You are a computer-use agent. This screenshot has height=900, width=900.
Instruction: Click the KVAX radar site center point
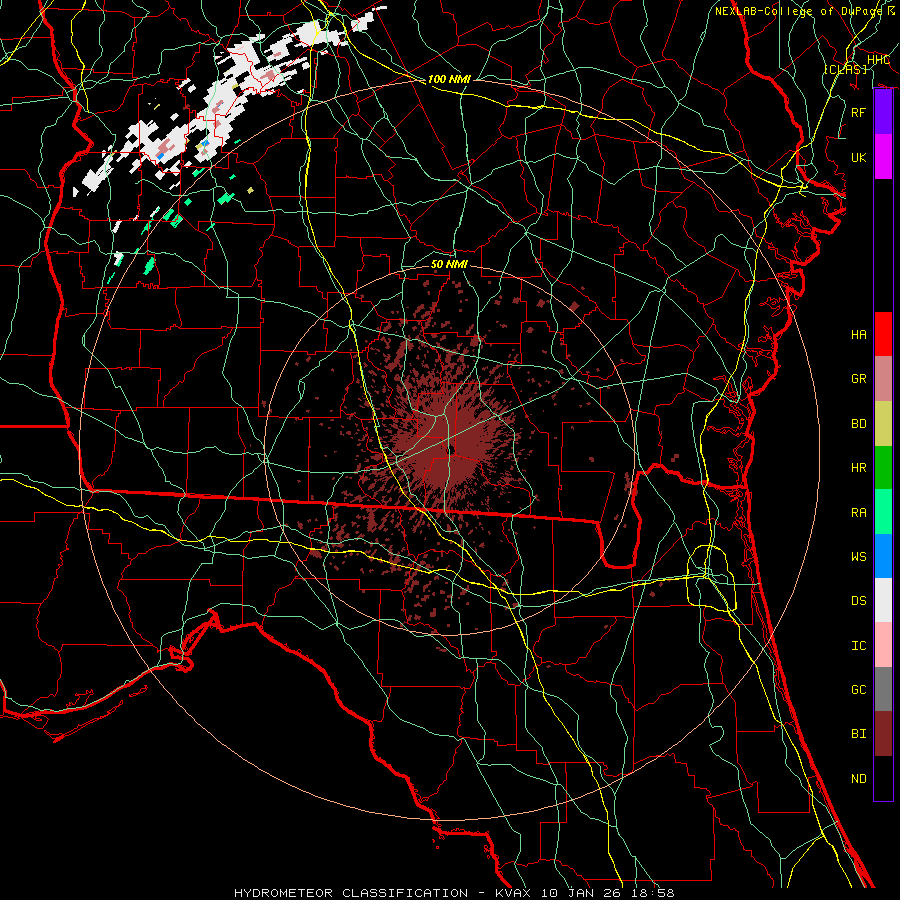point(451,450)
